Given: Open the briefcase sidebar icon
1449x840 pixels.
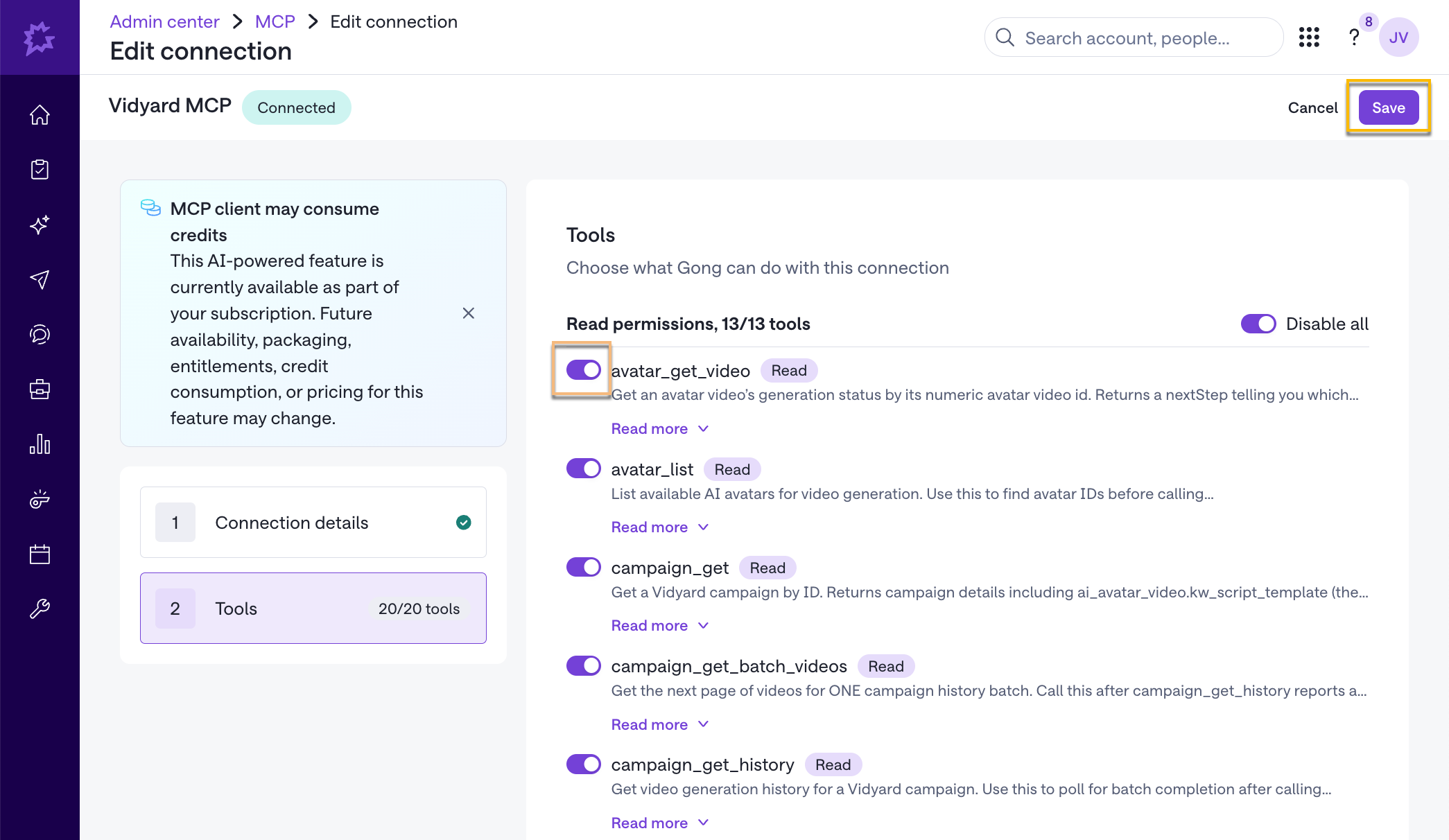Looking at the screenshot, I should [40, 389].
